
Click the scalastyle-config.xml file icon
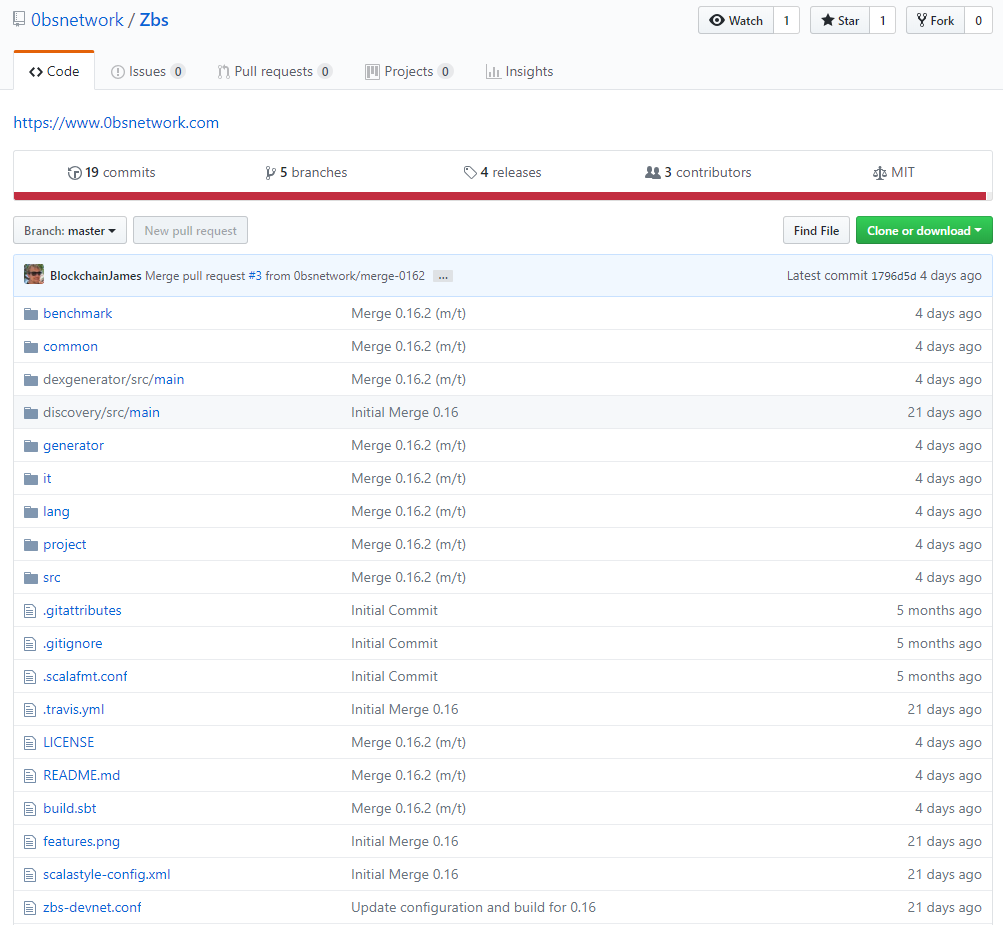(30, 874)
